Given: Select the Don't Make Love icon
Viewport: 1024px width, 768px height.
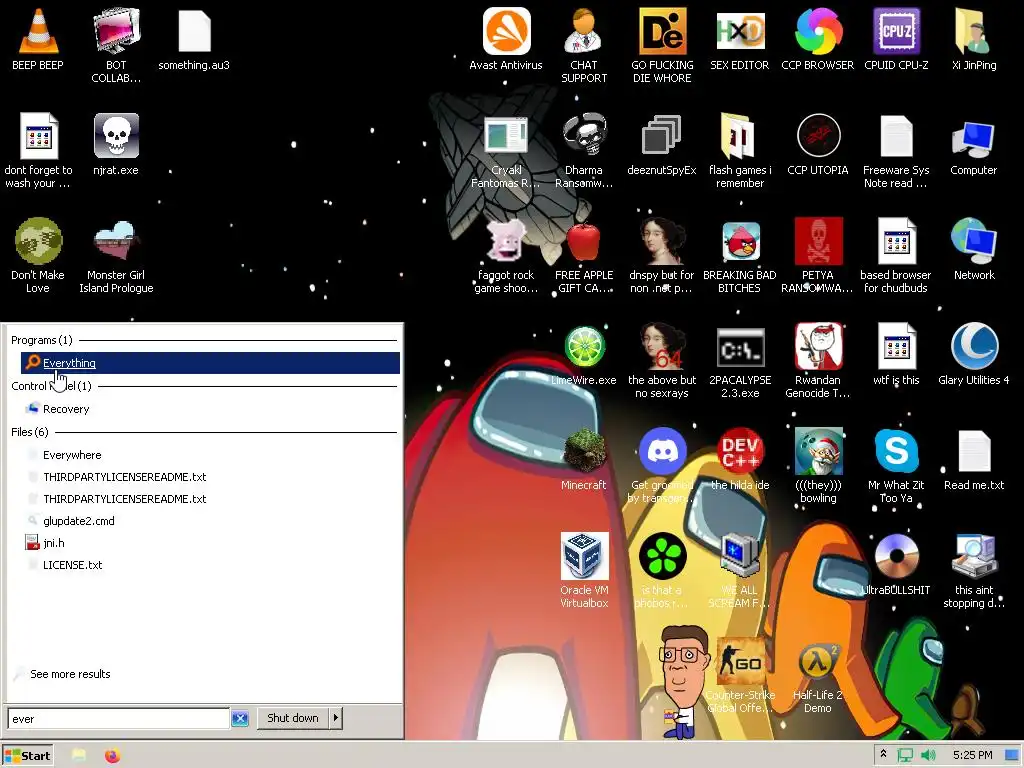Looking at the screenshot, I should (x=38, y=255).
